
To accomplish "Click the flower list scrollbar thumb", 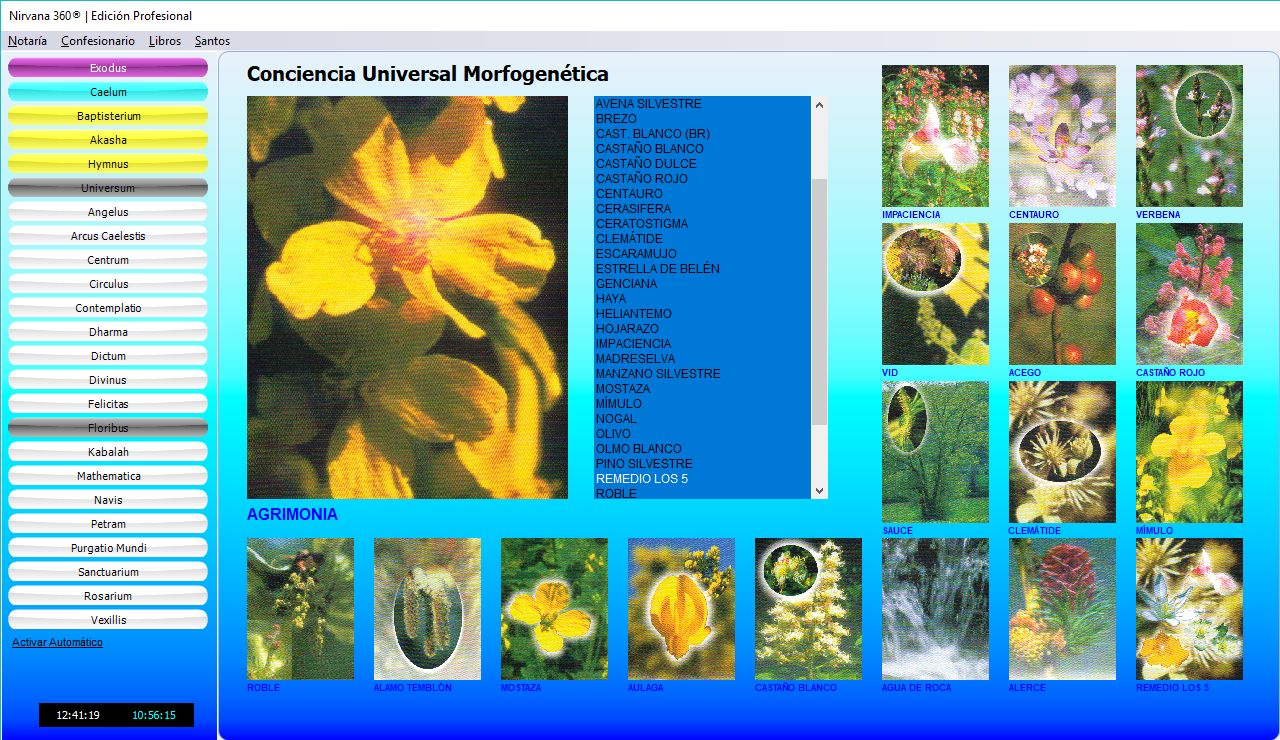I will click(820, 302).
